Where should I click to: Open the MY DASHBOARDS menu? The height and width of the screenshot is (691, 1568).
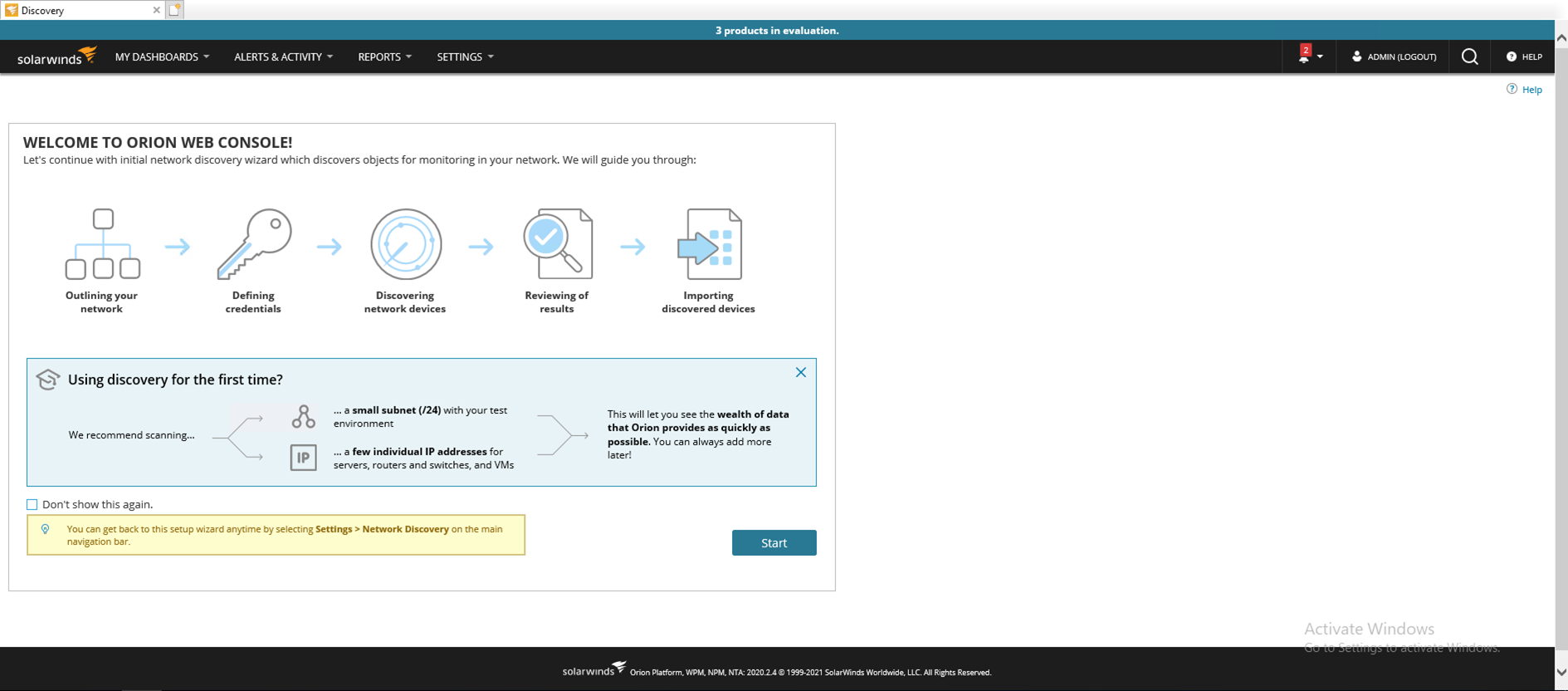coord(162,56)
